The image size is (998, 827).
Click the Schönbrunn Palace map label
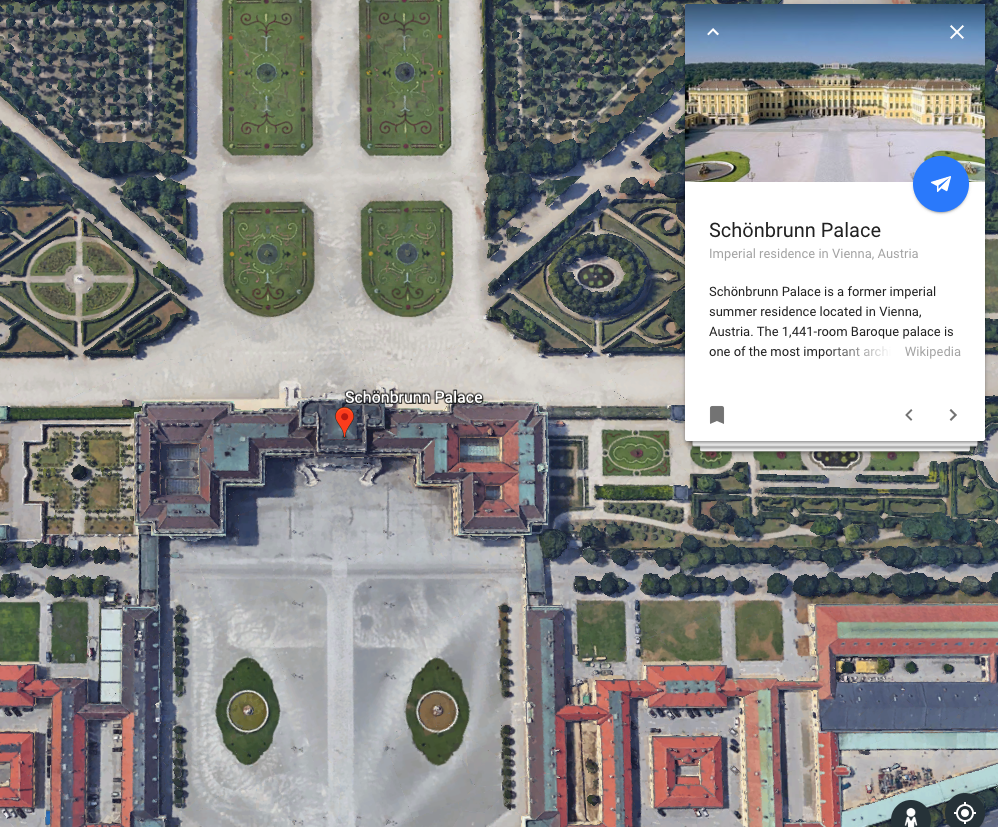[414, 397]
